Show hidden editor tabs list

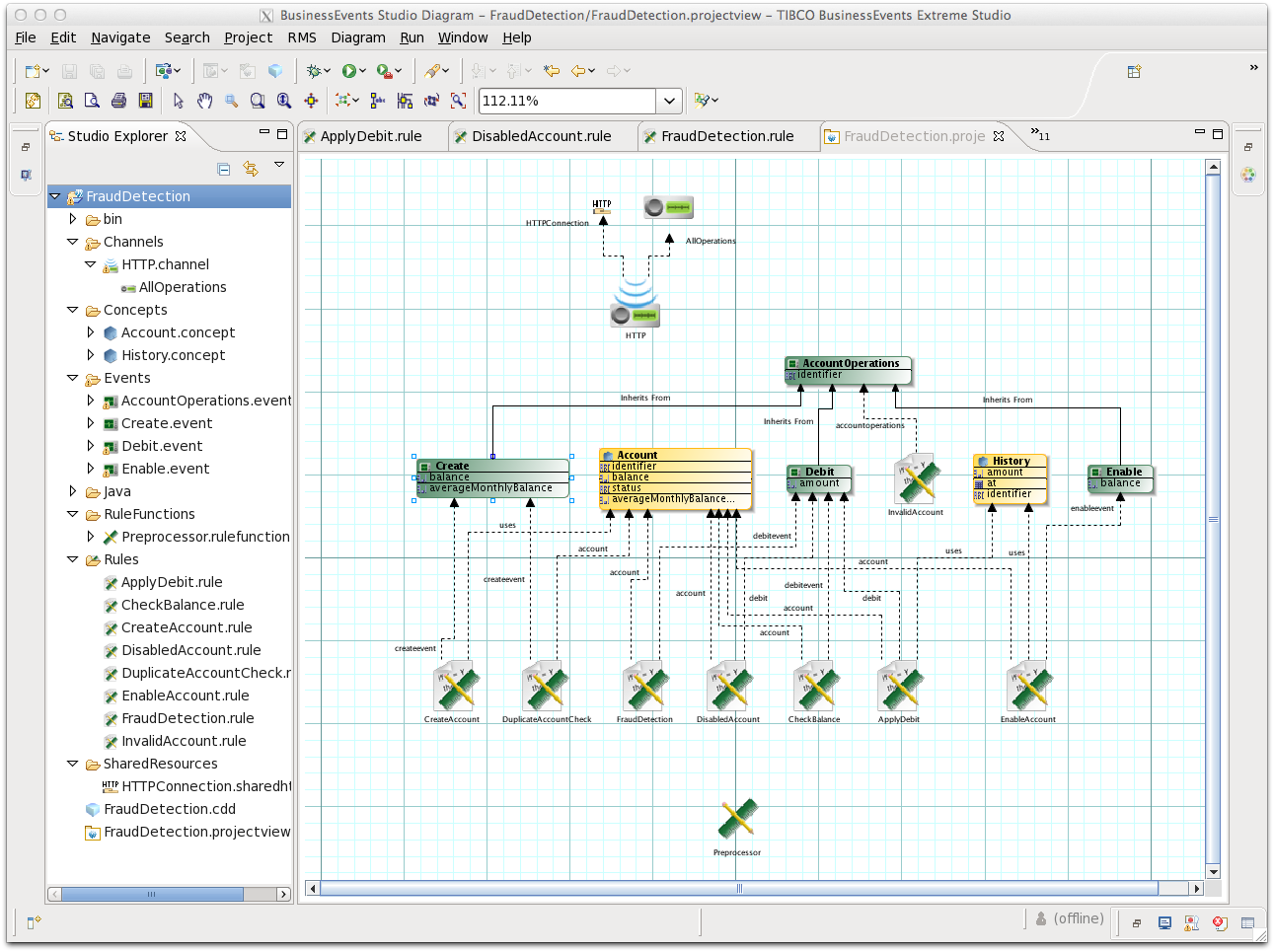click(x=1040, y=134)
